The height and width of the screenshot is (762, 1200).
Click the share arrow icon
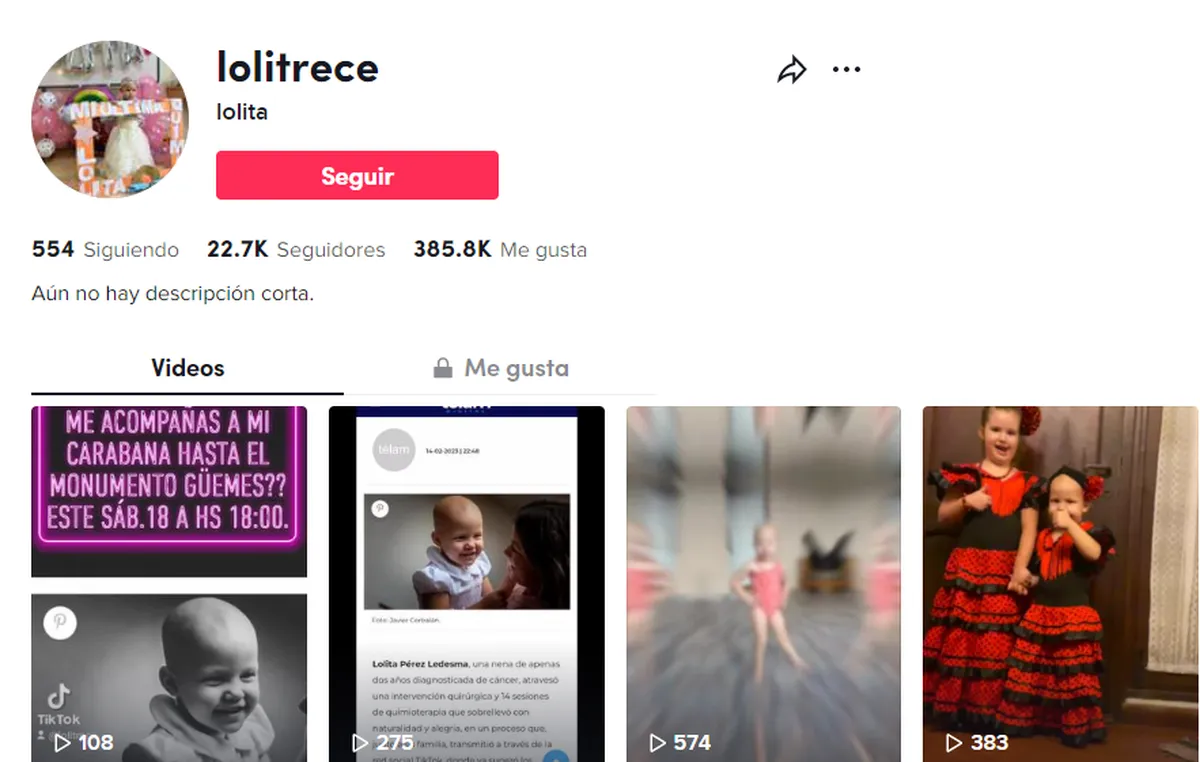(x=792, y=70)
